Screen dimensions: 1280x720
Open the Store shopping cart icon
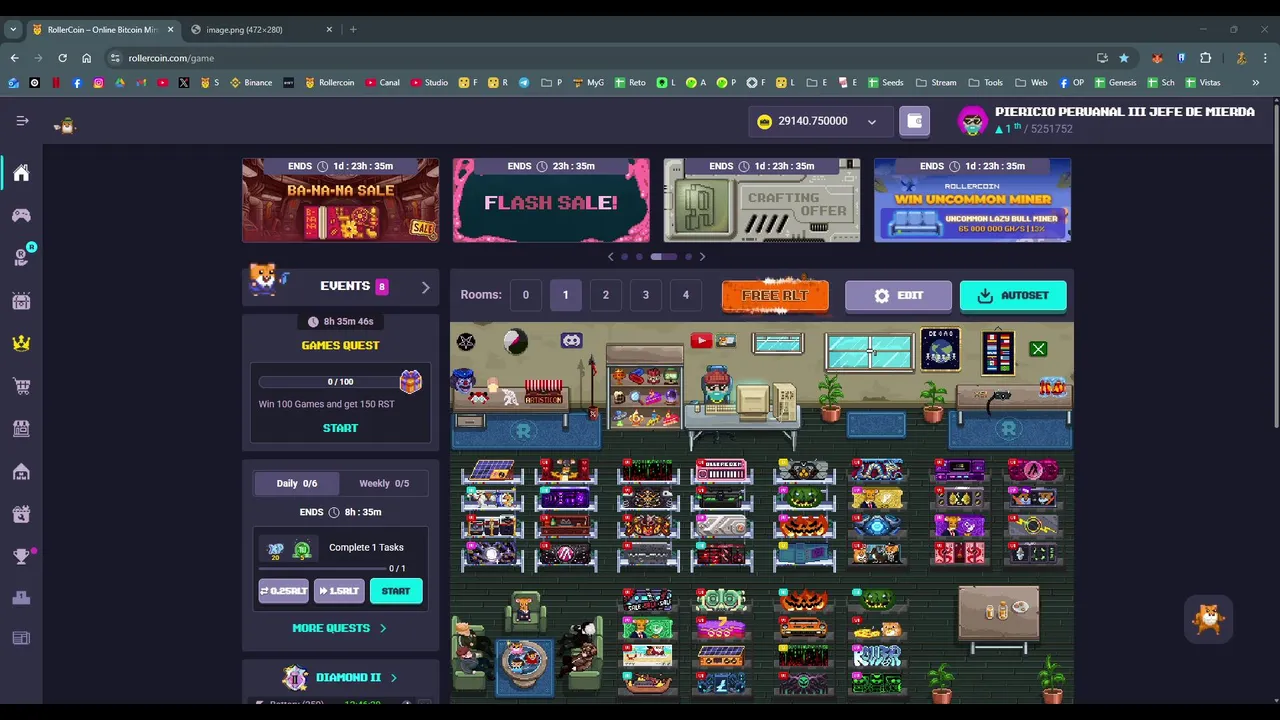(x=21, y=385)
